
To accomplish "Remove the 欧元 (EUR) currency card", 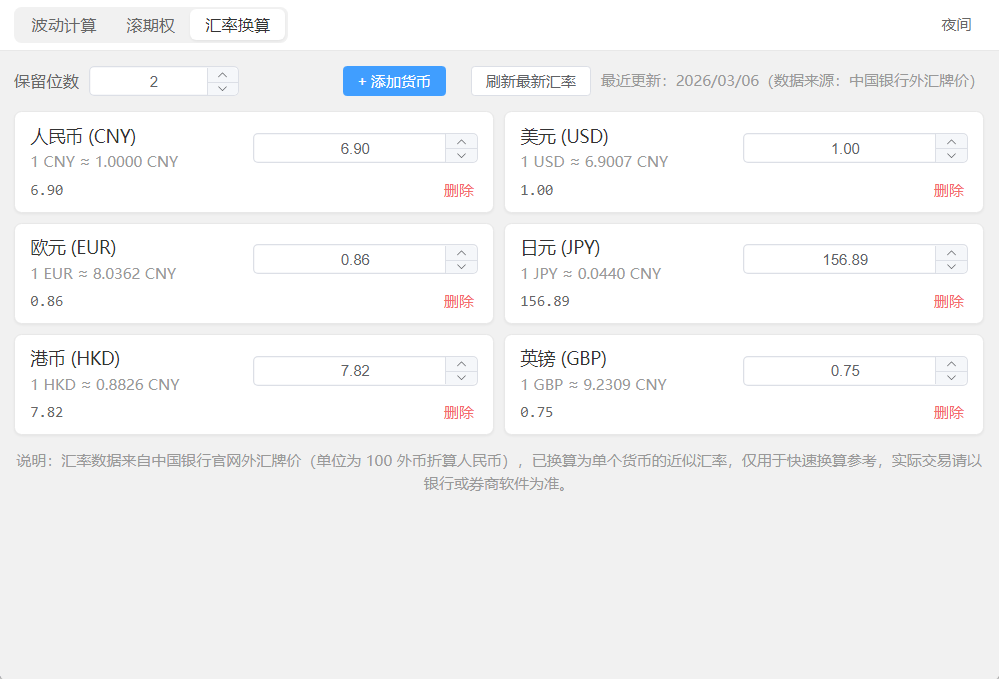I will tap(458, 301).
